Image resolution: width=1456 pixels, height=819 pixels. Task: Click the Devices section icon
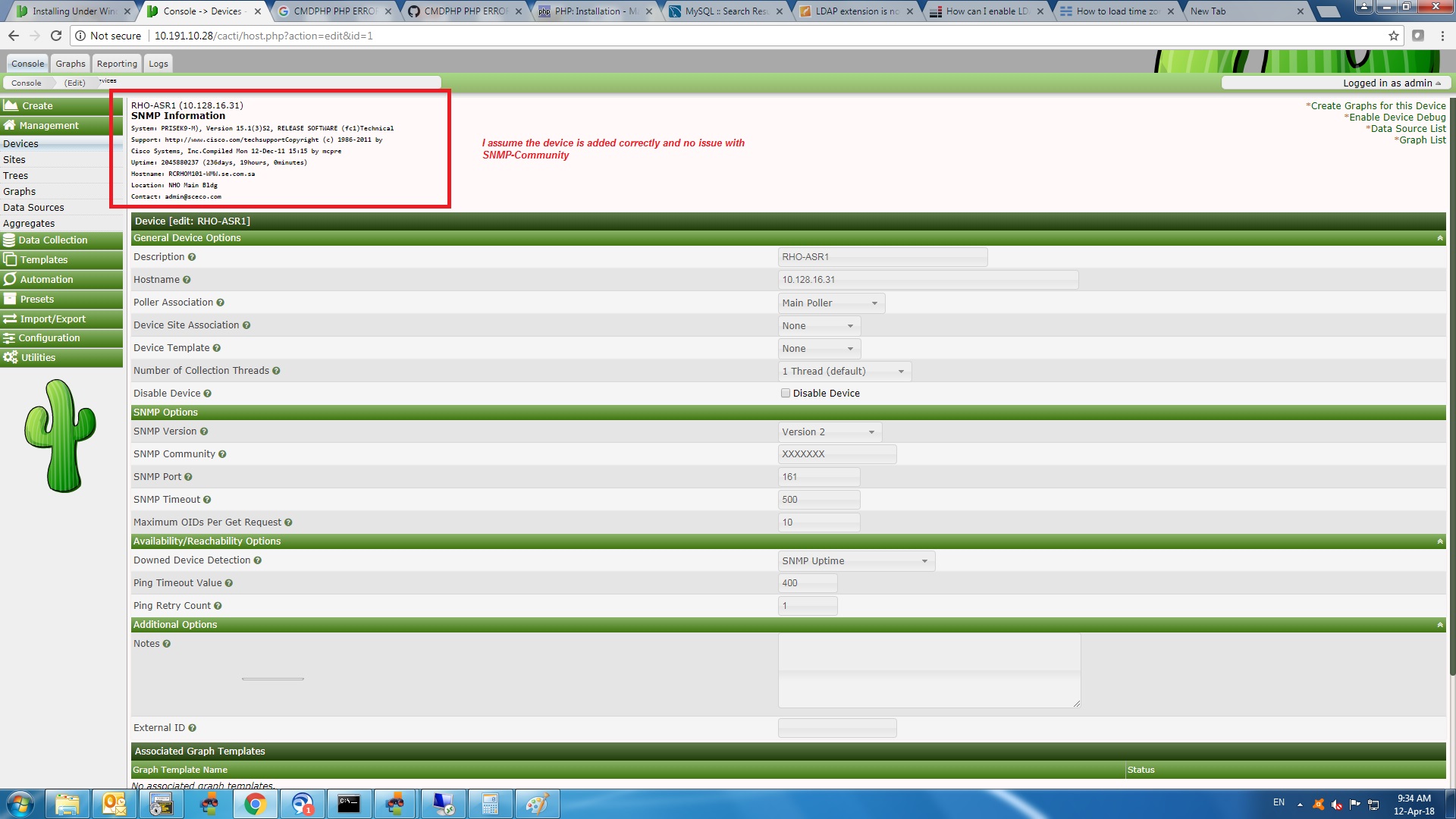pos(20,143)
